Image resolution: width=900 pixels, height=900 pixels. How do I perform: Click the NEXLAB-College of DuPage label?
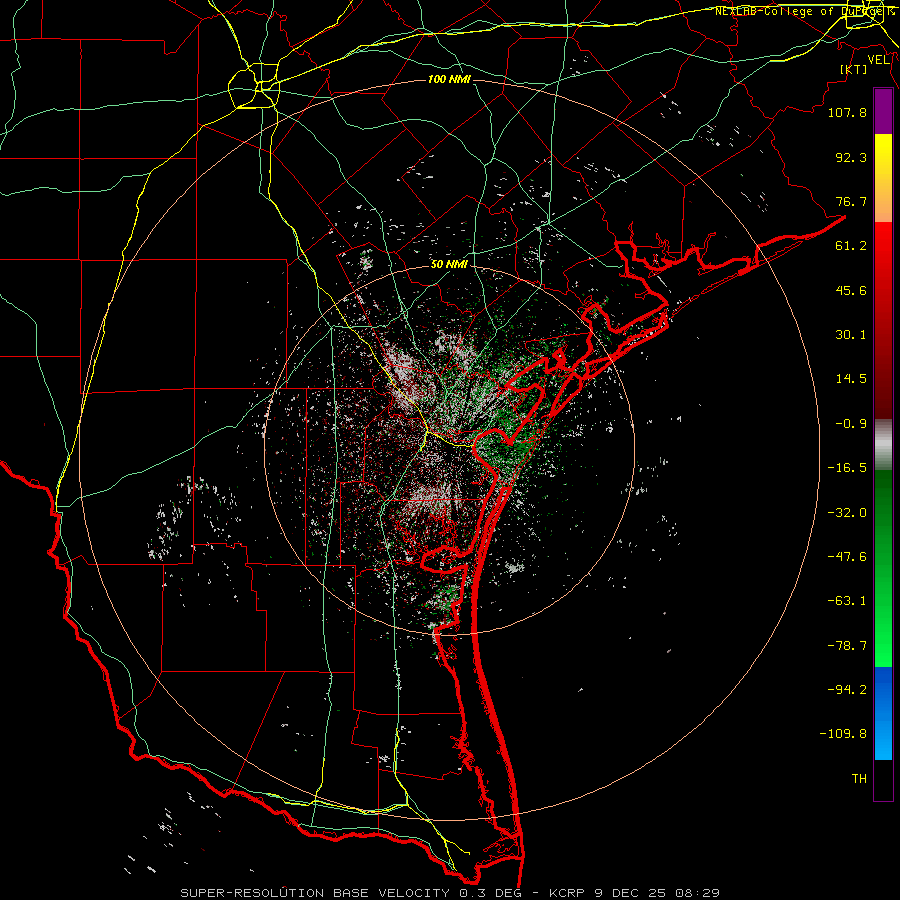[804, 11]
